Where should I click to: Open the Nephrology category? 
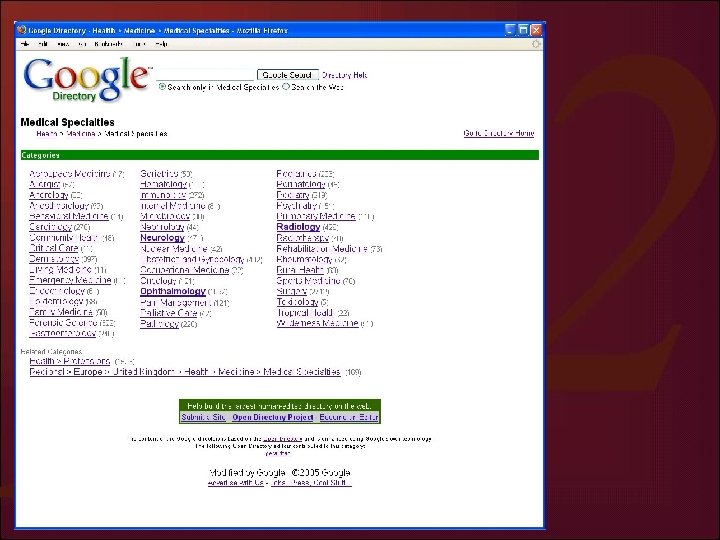(163, 227)
